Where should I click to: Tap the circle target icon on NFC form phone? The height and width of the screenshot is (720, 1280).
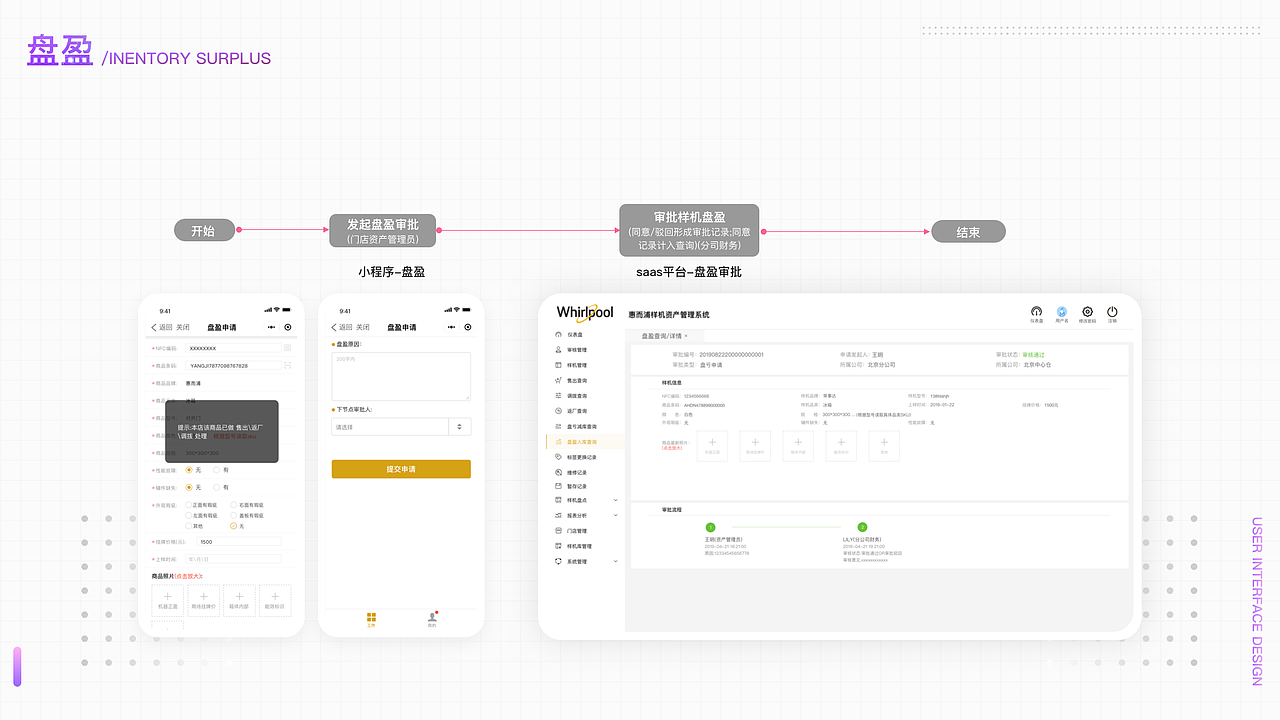[x=288, y=327]
